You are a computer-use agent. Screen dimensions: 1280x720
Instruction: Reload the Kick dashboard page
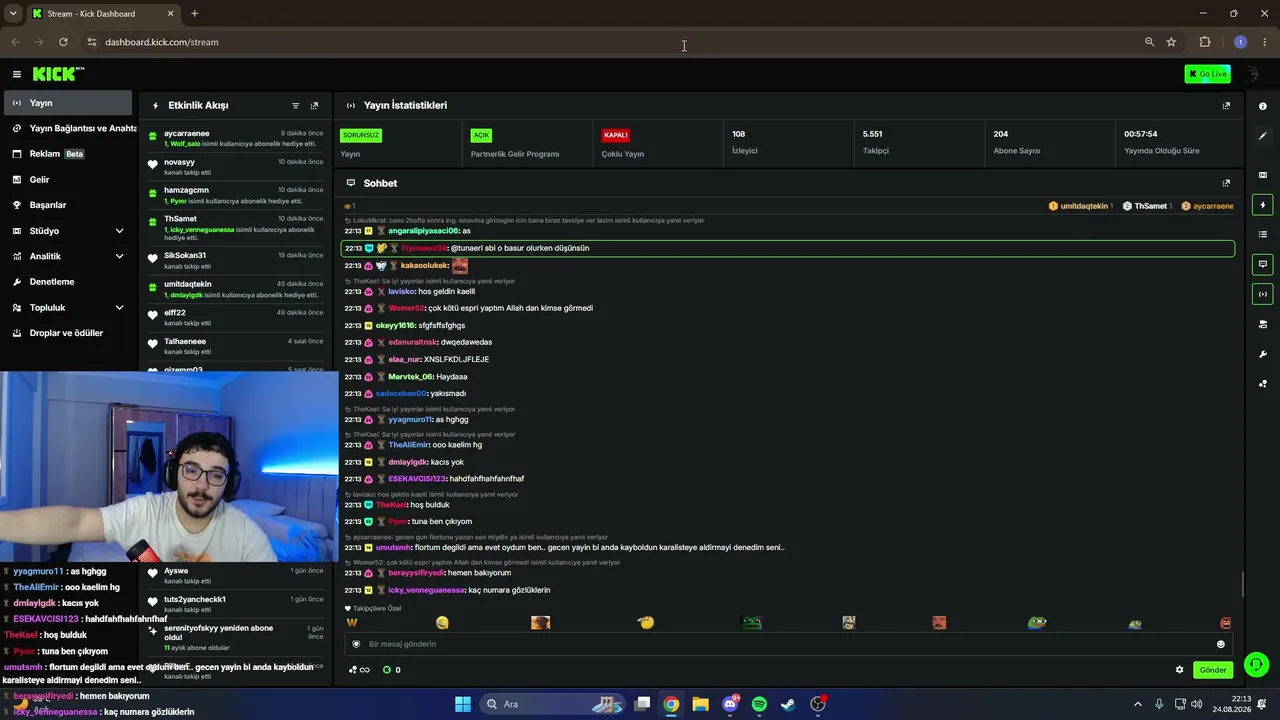[63, 42]
